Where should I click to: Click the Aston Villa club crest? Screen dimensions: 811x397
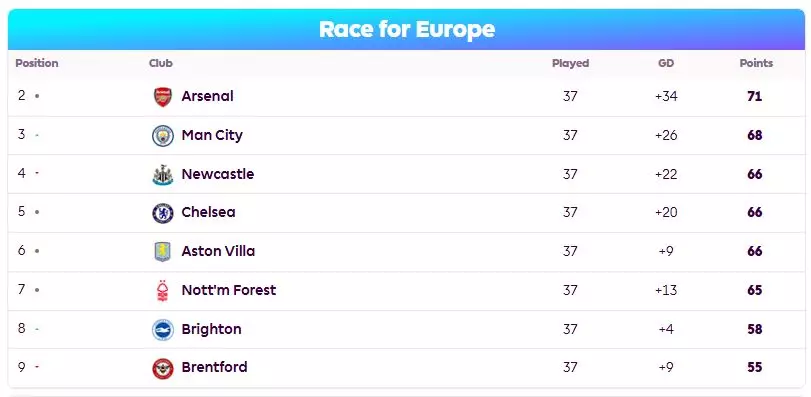(x=162, y=252)
